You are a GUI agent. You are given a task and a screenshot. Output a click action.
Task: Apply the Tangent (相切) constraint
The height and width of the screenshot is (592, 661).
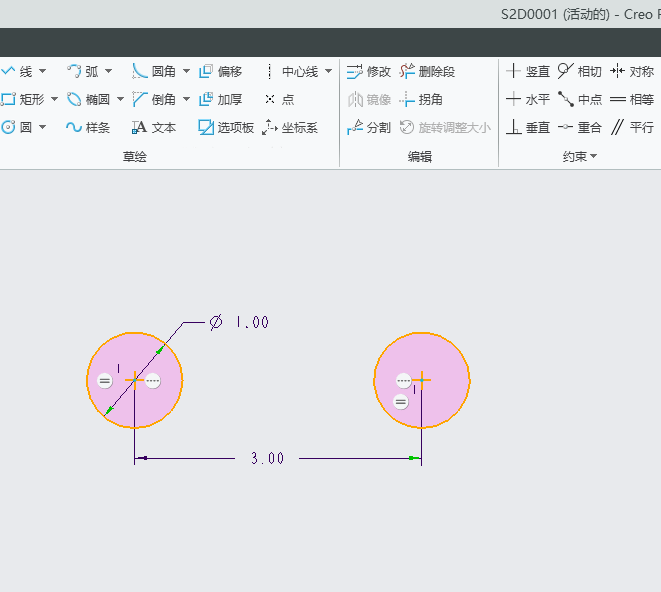[x=580, y=71]
